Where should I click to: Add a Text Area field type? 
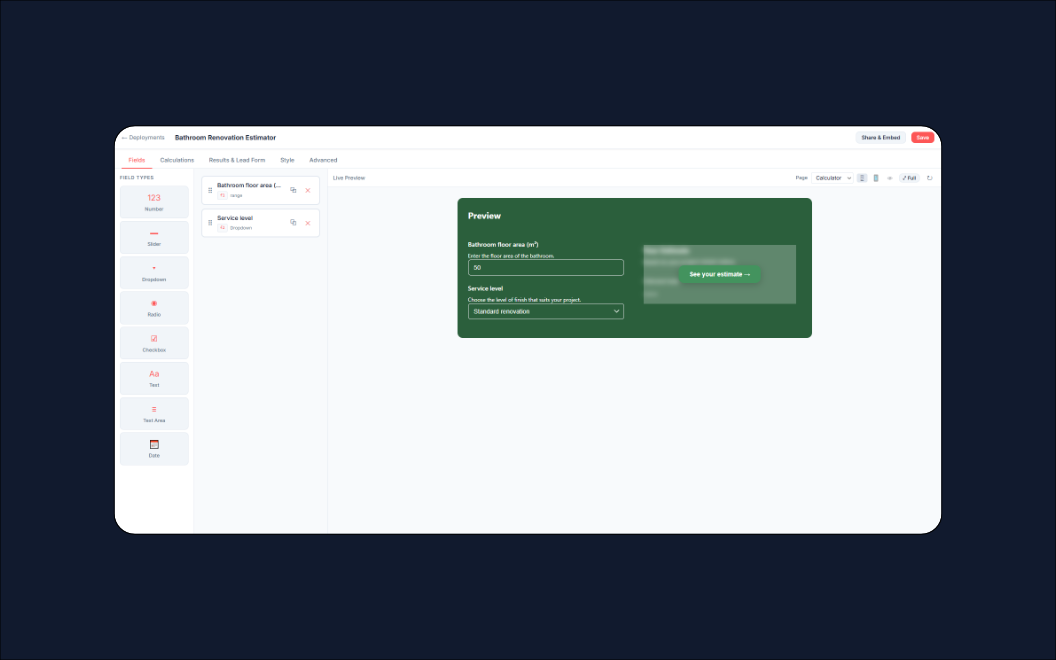(x=154, y=414)
